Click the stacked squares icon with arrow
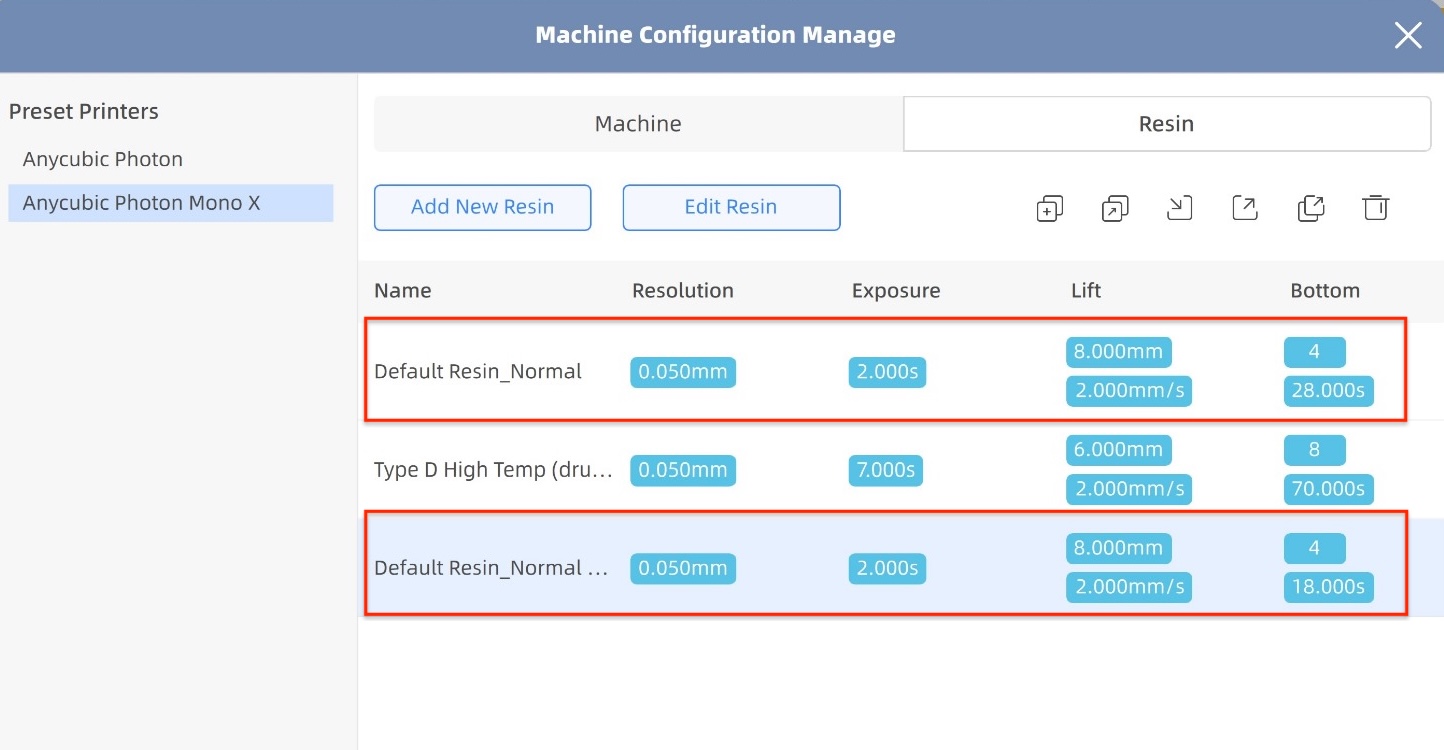Viewport: 1444px width, 750px height. pyautogui.click(x=1114, y=208)
